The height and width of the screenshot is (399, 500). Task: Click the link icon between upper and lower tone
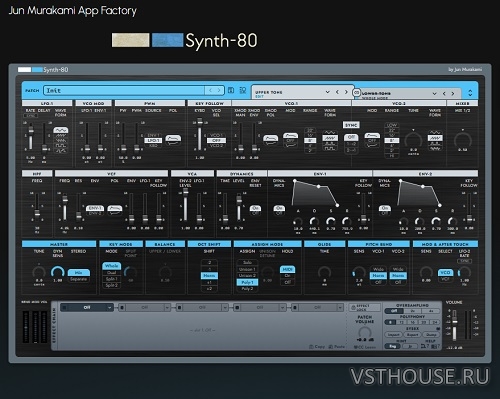pyautogui.click(x=356, y=92)
